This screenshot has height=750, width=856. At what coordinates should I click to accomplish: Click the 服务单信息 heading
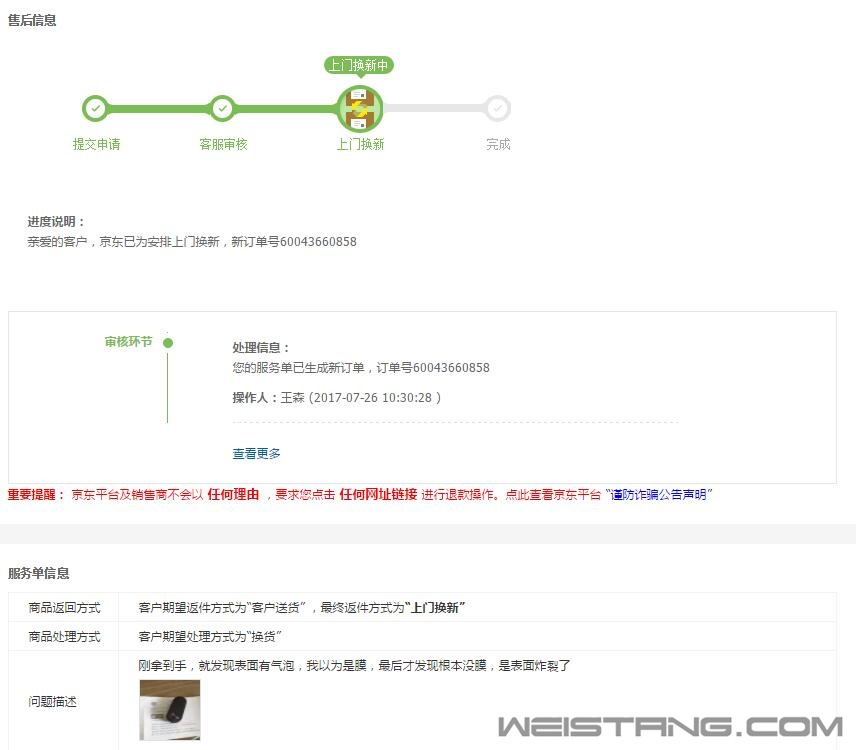[x=38, y=573]
